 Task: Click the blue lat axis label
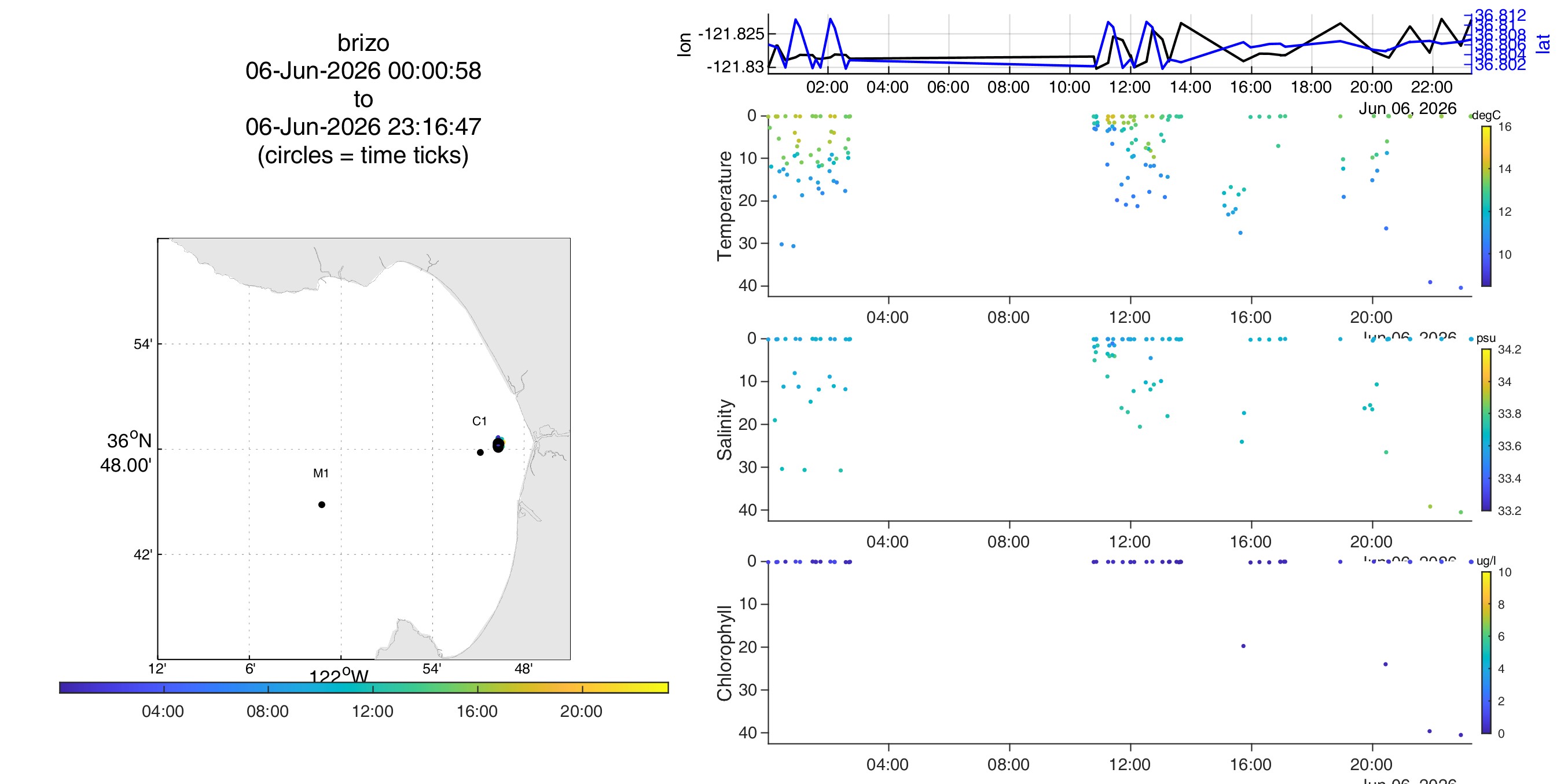tap(1543, 43)
